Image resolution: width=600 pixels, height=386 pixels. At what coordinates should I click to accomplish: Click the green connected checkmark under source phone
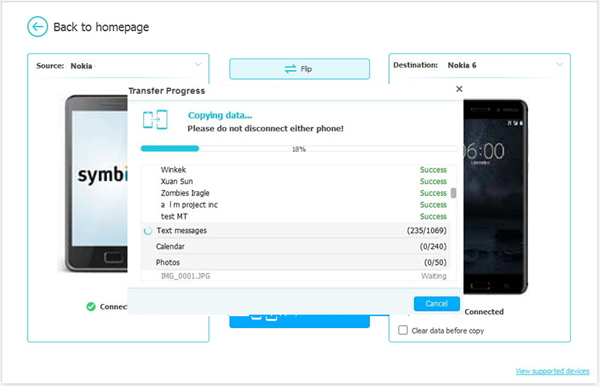pyautogui.click(x=91, y=306)
